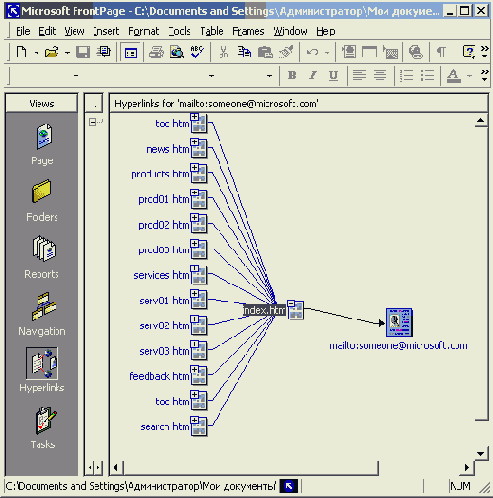The image size is (493, 498).
Task: Collapse the index.htm node
Action: 291,303
